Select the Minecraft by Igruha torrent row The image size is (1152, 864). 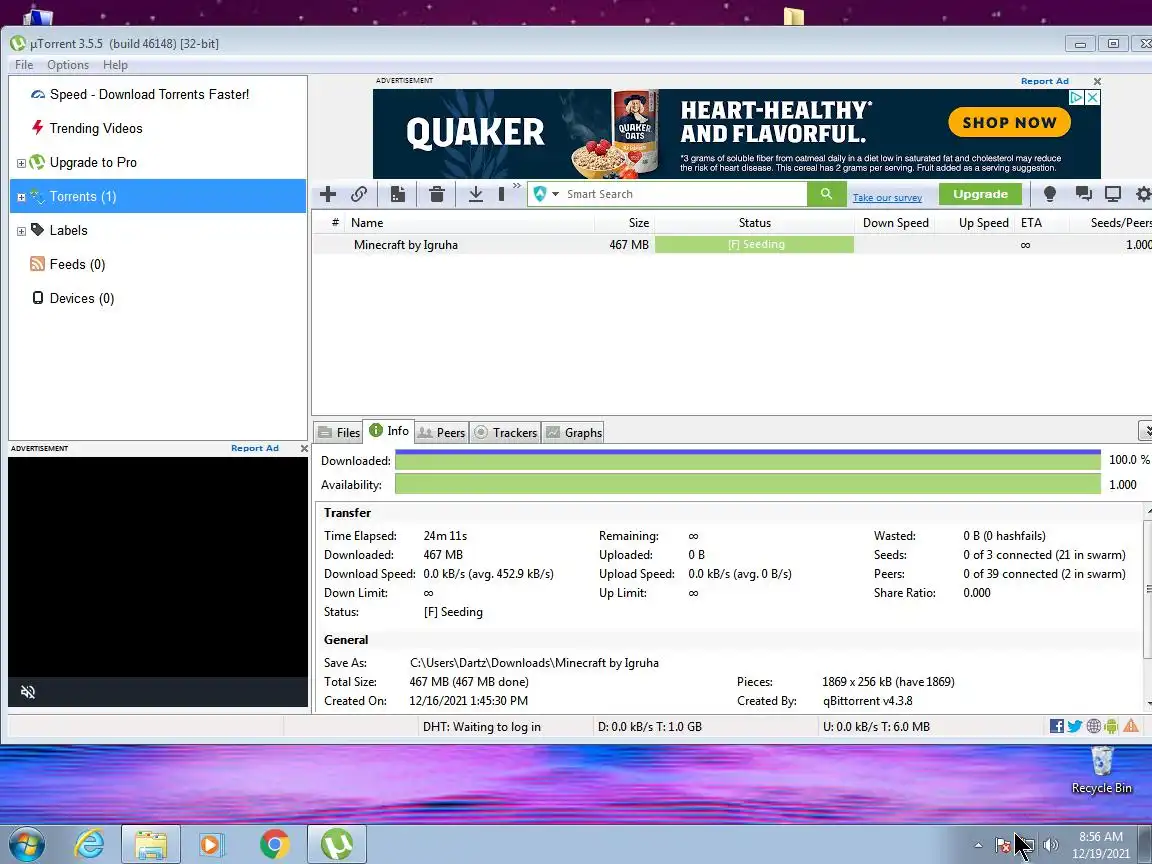pyautogui.click(x=732, y=245)
